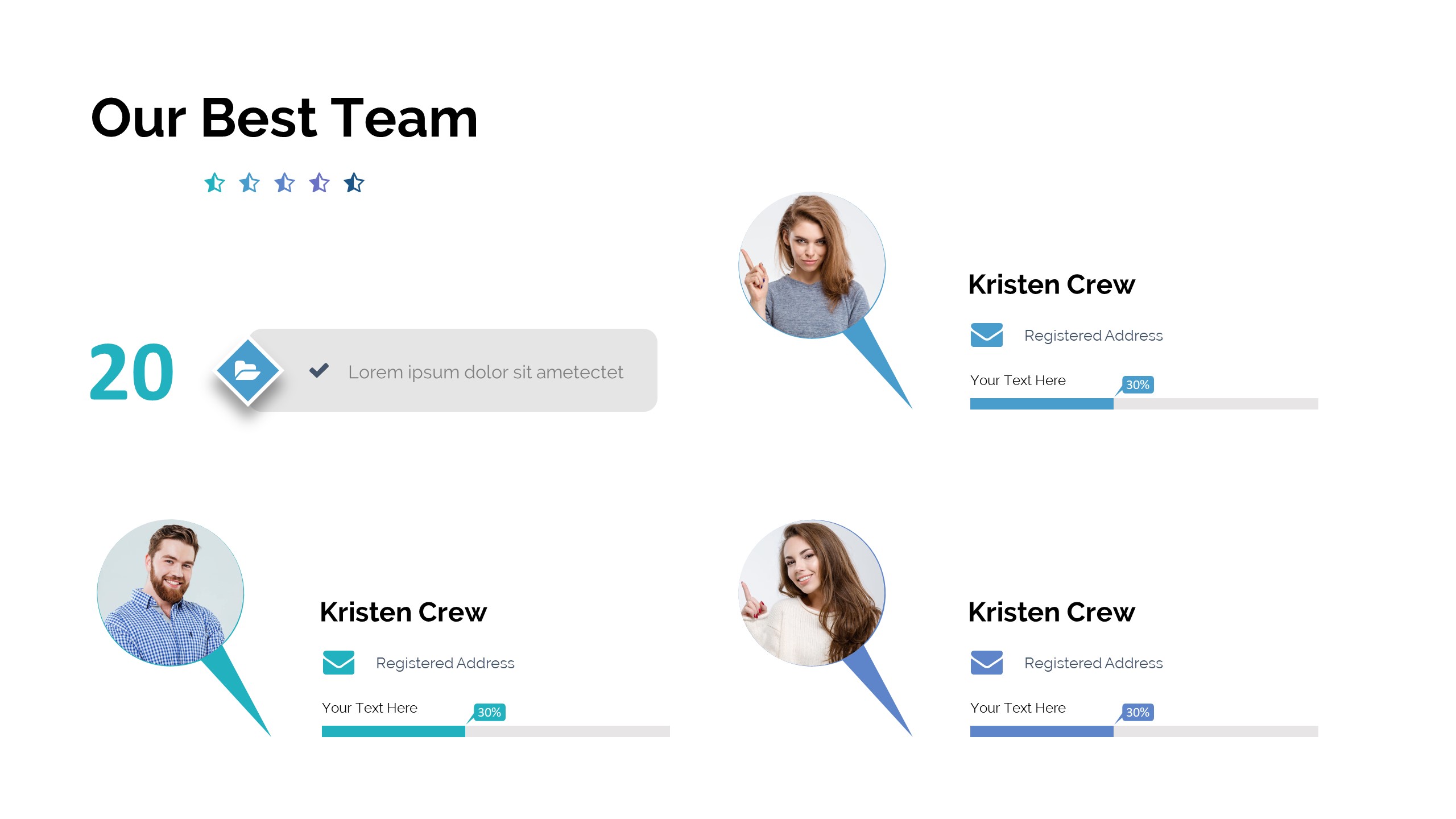Click the checkmark beside Lorem ipsum

click(x=319, y=371)
